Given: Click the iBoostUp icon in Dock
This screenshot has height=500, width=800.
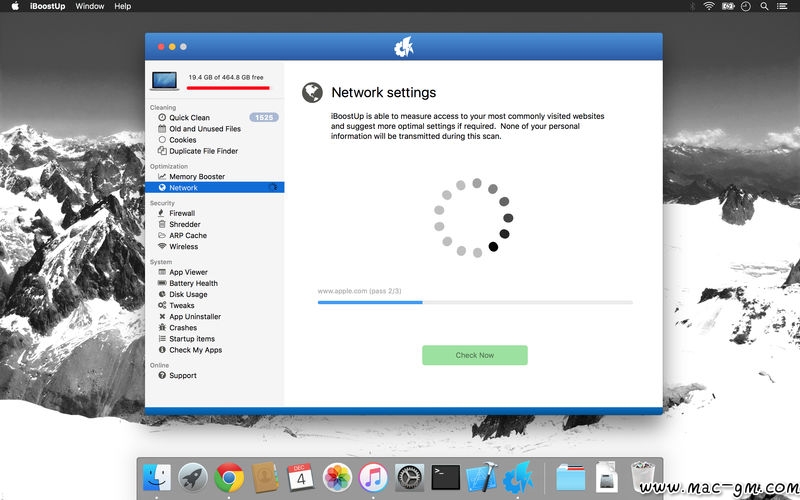Looking at the screenshot, I should click(518, 478).
